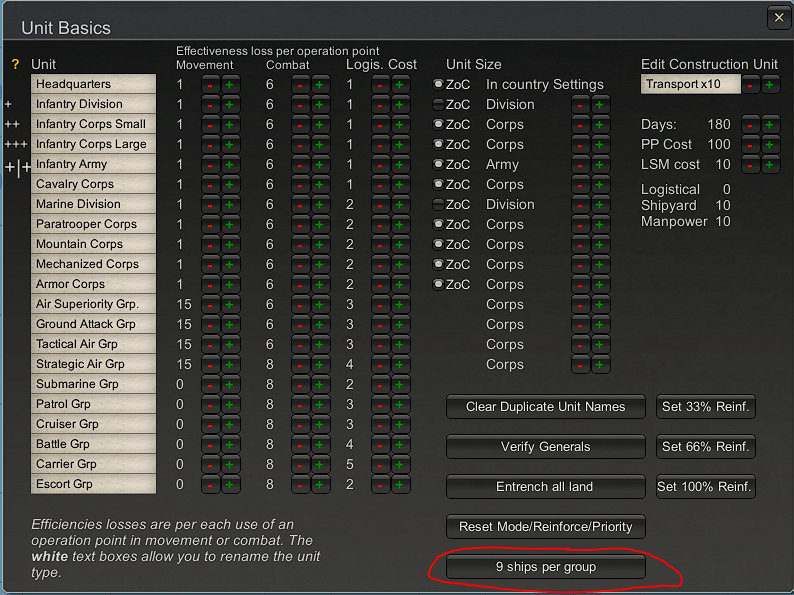Image resolution: width=794 pixels, height=595 pixels.
Task: Toggle ZoC for Cavalry Corps row
Action: tap(439, 185)
